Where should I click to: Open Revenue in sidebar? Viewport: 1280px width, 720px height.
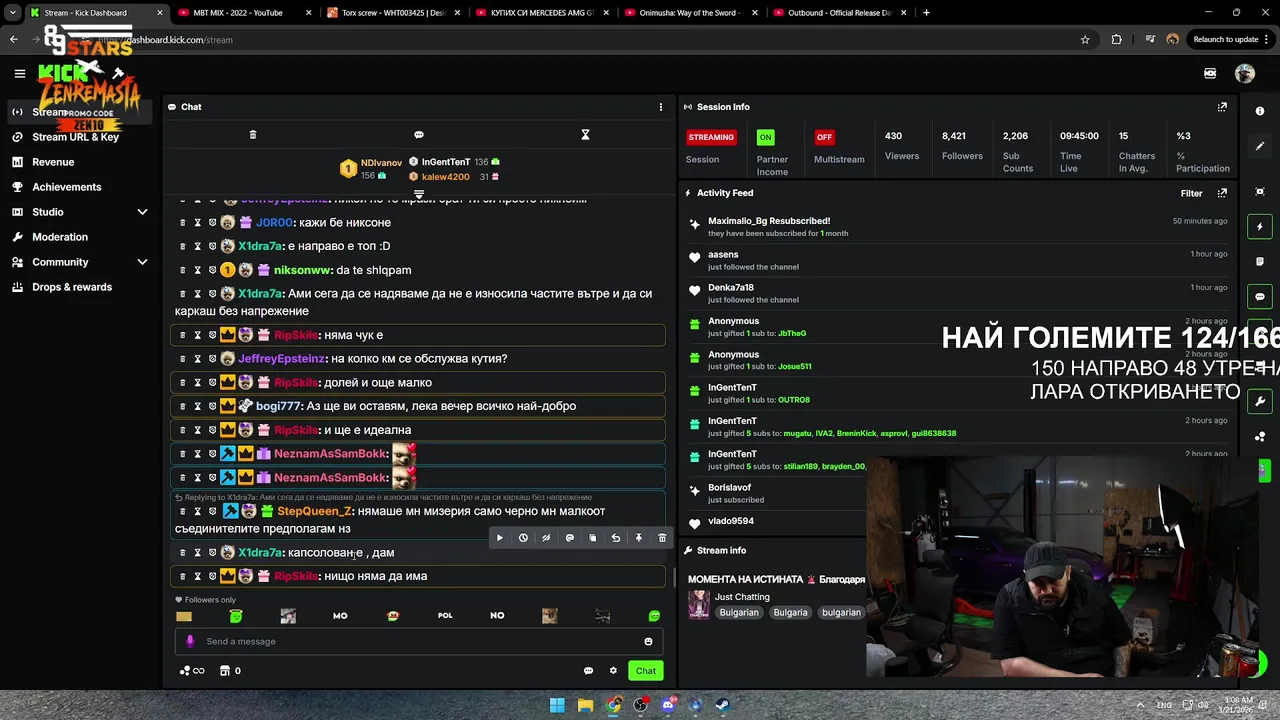[53, 162]
